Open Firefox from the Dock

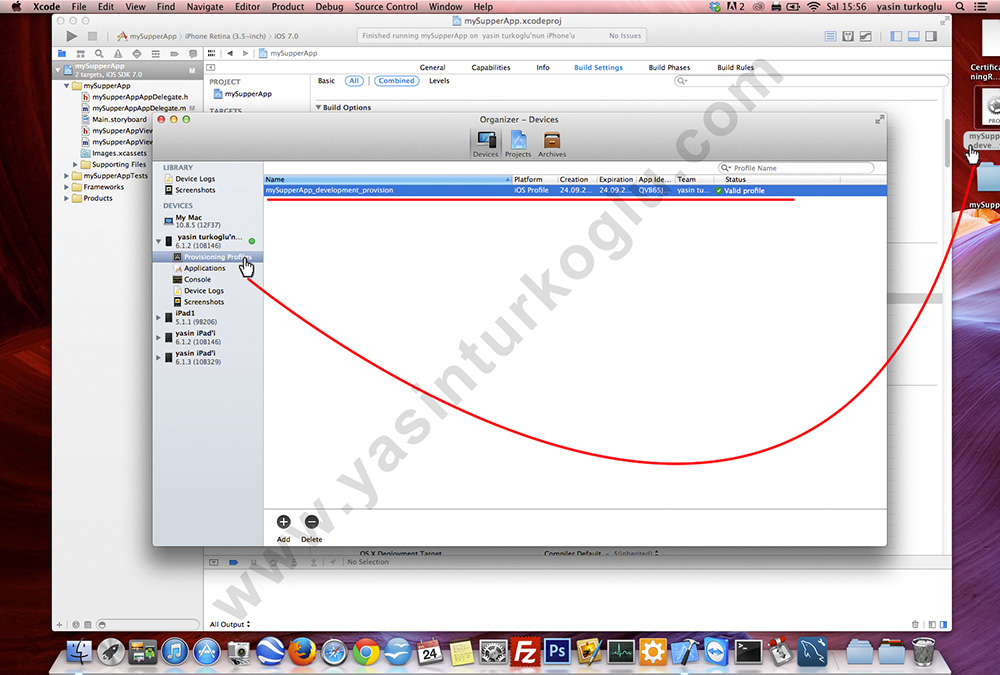point(302,652)
